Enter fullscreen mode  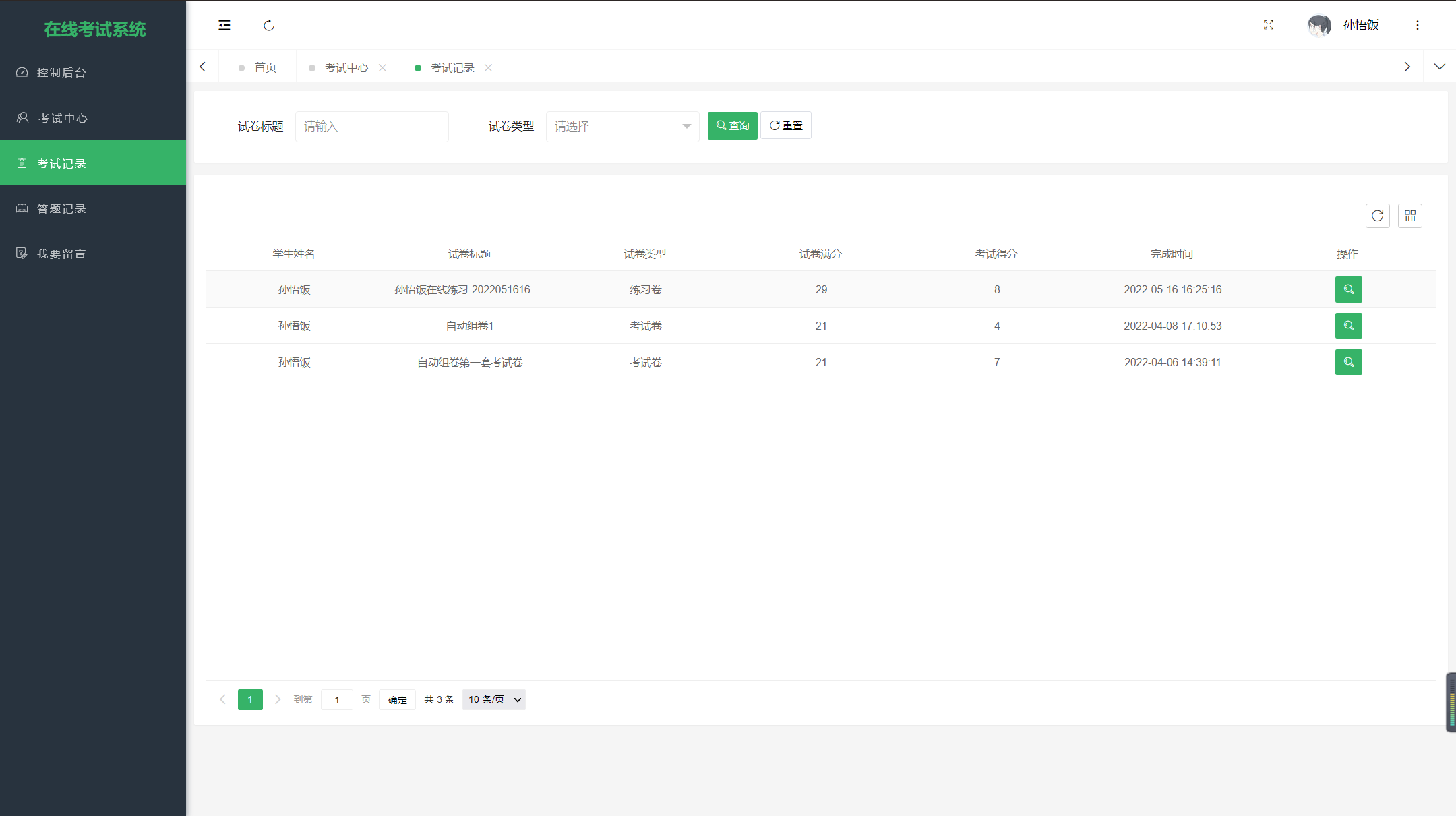click(1268, 25)
